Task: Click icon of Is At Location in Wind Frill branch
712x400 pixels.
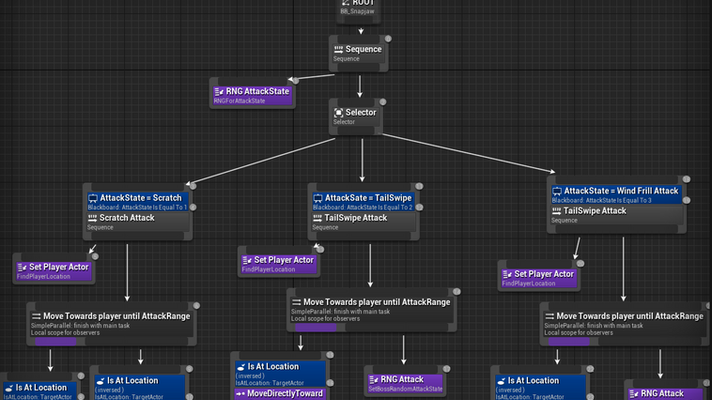Action: coord(501,381)
